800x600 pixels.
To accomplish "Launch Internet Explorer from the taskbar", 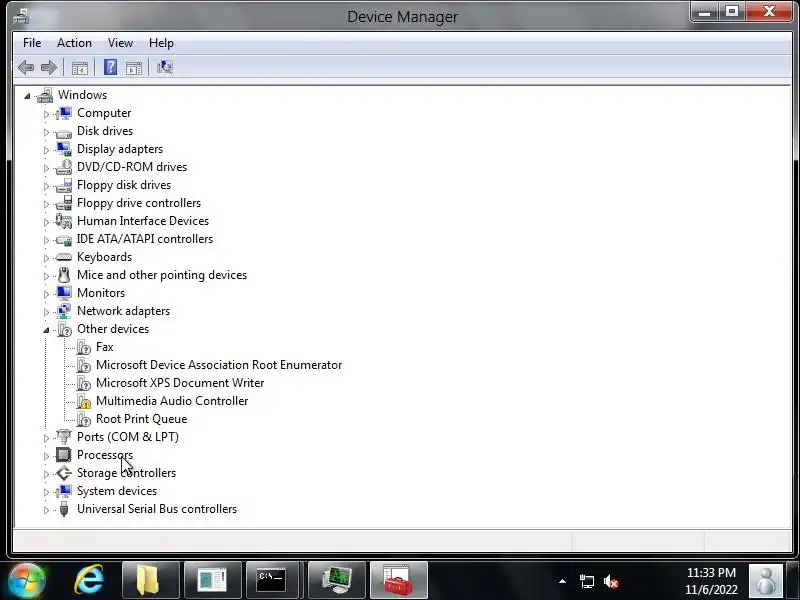I will click(89, 581).
